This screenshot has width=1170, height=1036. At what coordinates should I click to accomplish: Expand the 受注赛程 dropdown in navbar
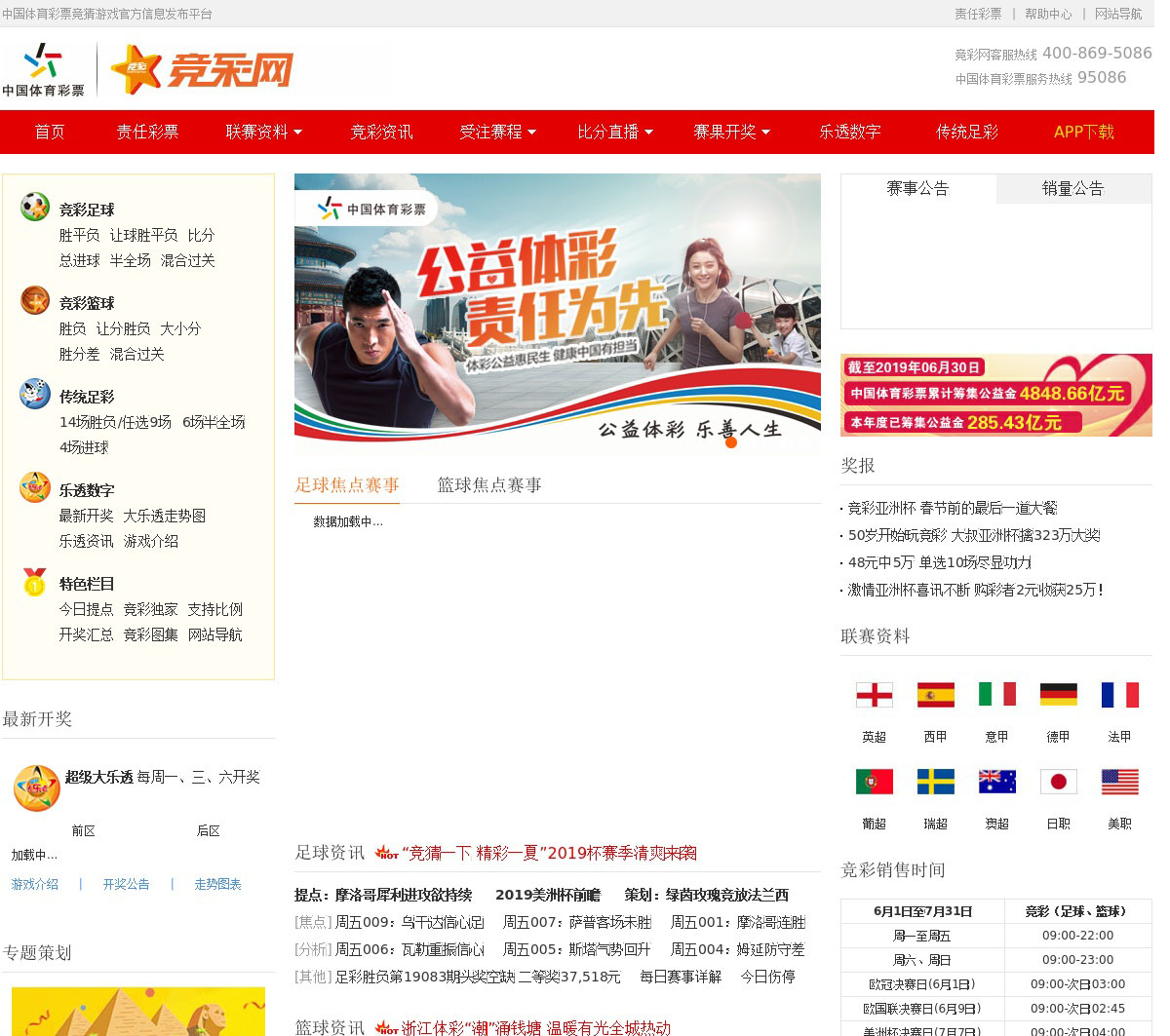(x=497, y=132)
